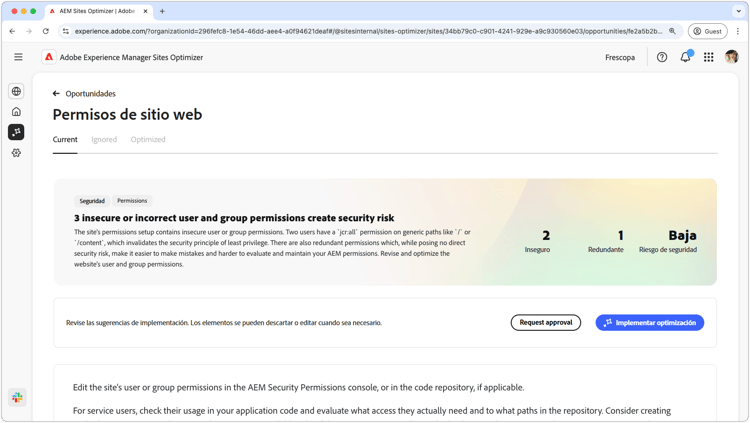
Task: Open the user profile avatar
Action: coord(731,57)
